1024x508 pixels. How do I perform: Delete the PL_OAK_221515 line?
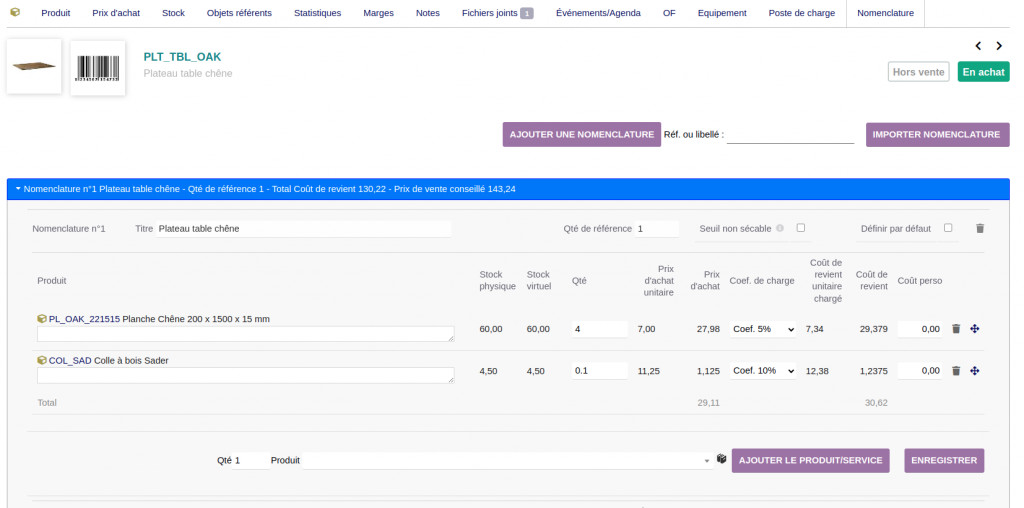pos(956,329)
